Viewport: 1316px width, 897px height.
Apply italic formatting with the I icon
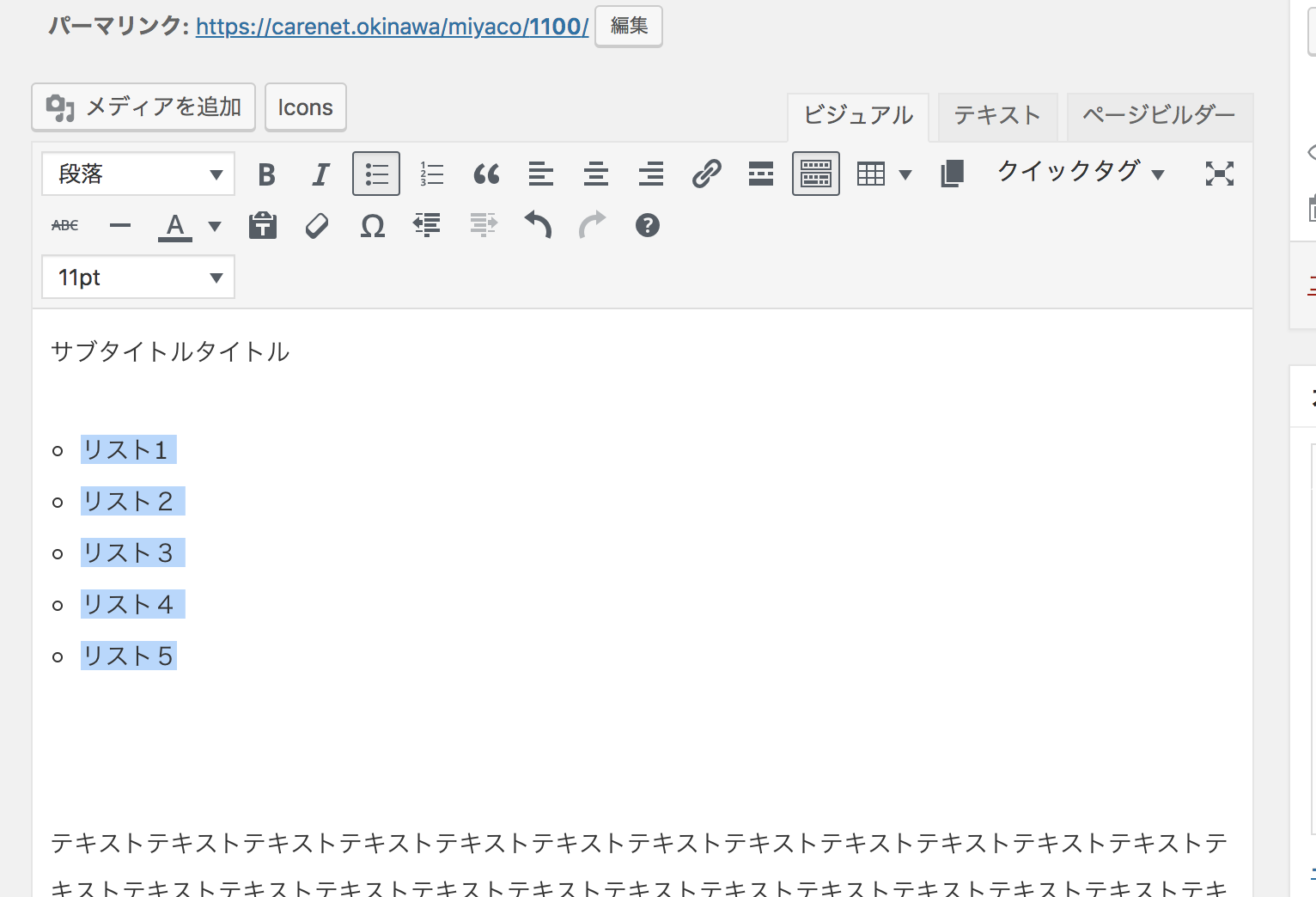pyautogui.click(x=320, y=174)
